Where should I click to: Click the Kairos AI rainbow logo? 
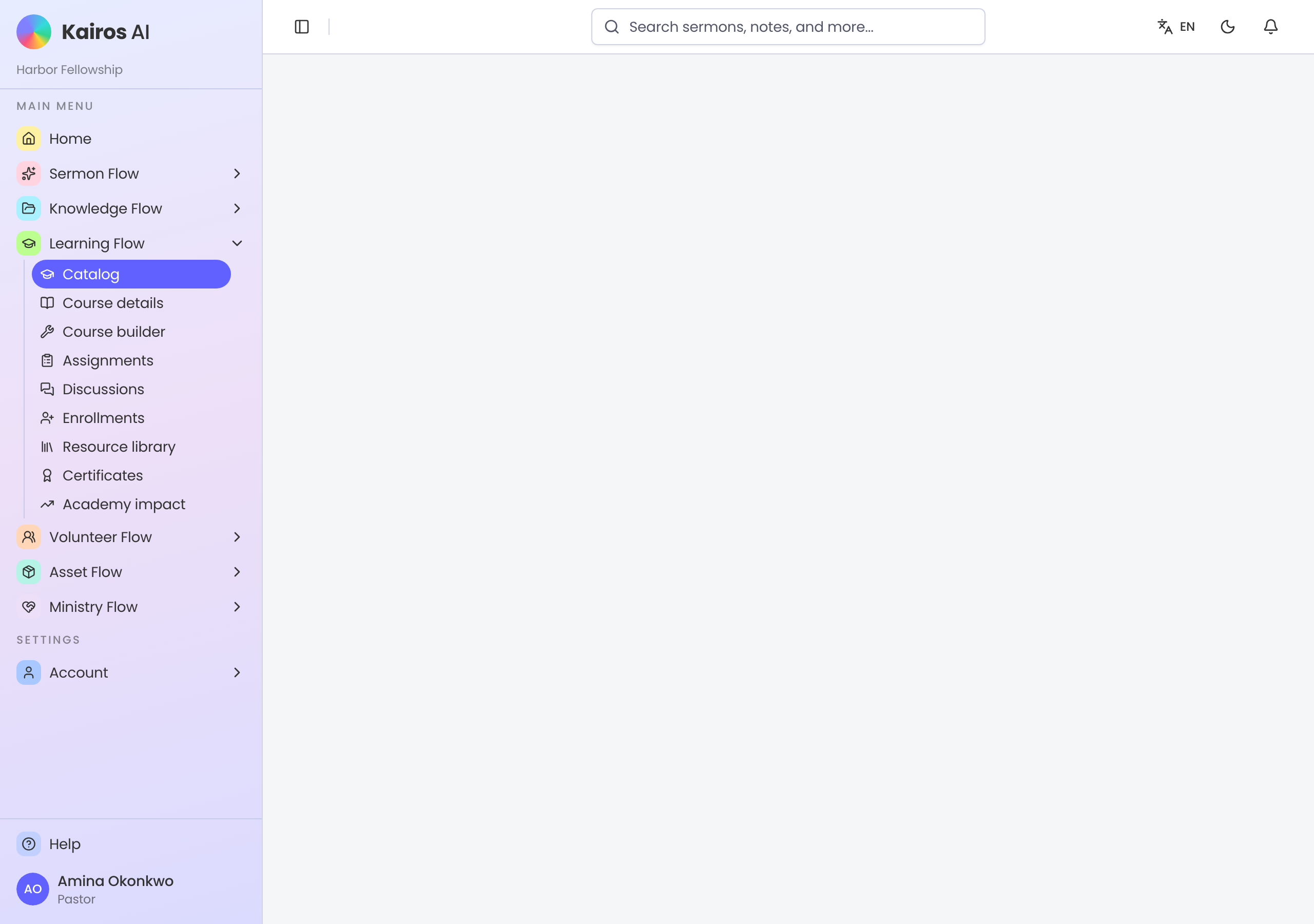pyautogui.click(x=34, y=32)
